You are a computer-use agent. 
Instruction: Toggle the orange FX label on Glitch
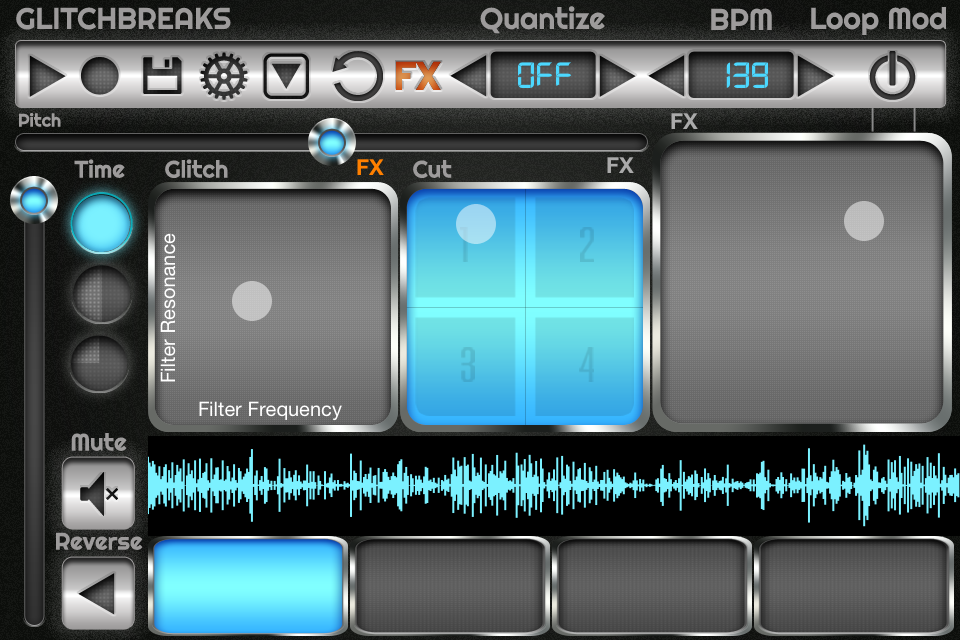click(x=370, y=167)
